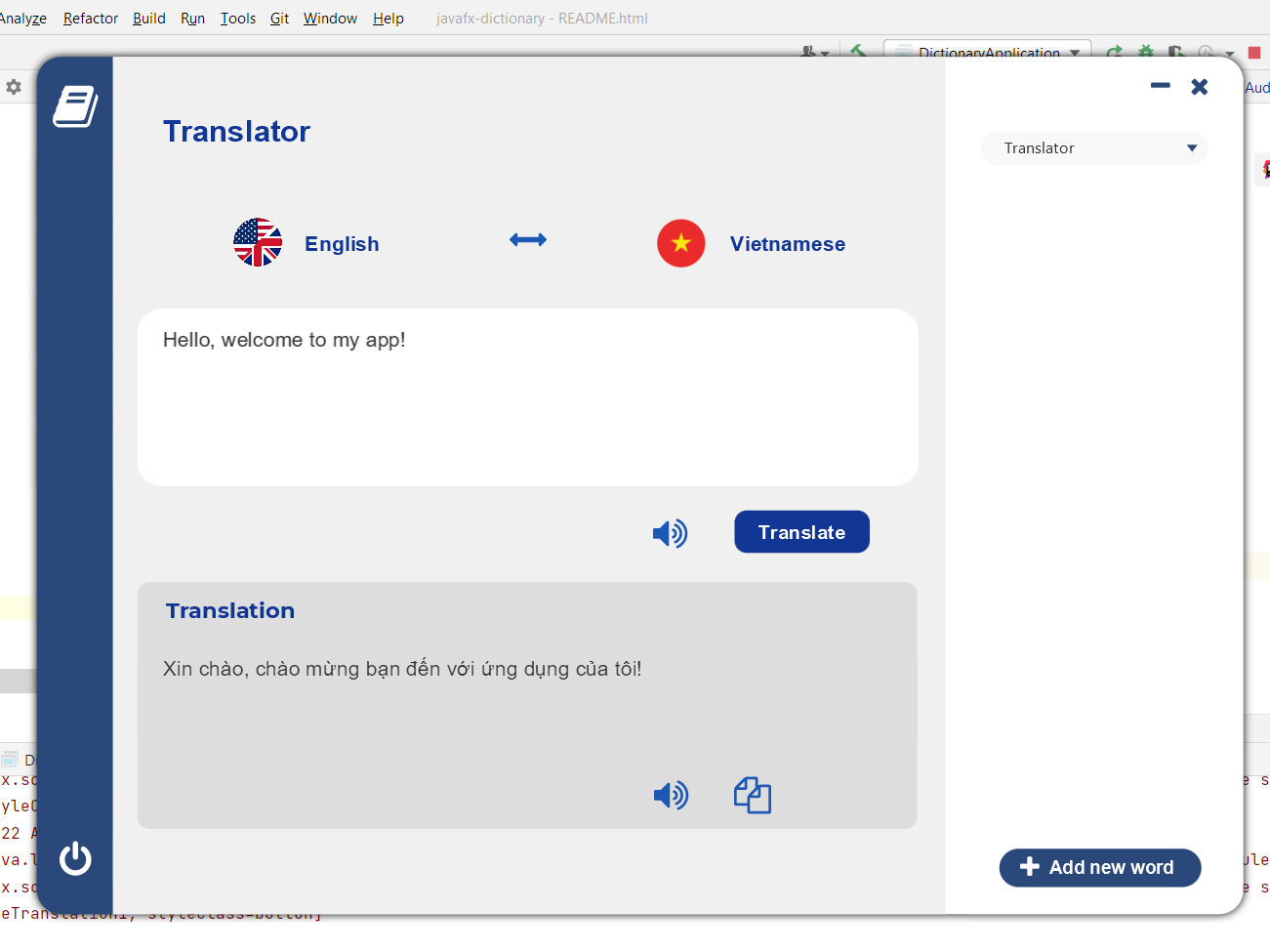Screen dimensions: 1270x952
Task: Open the Window menu
Action: point(330,19)
